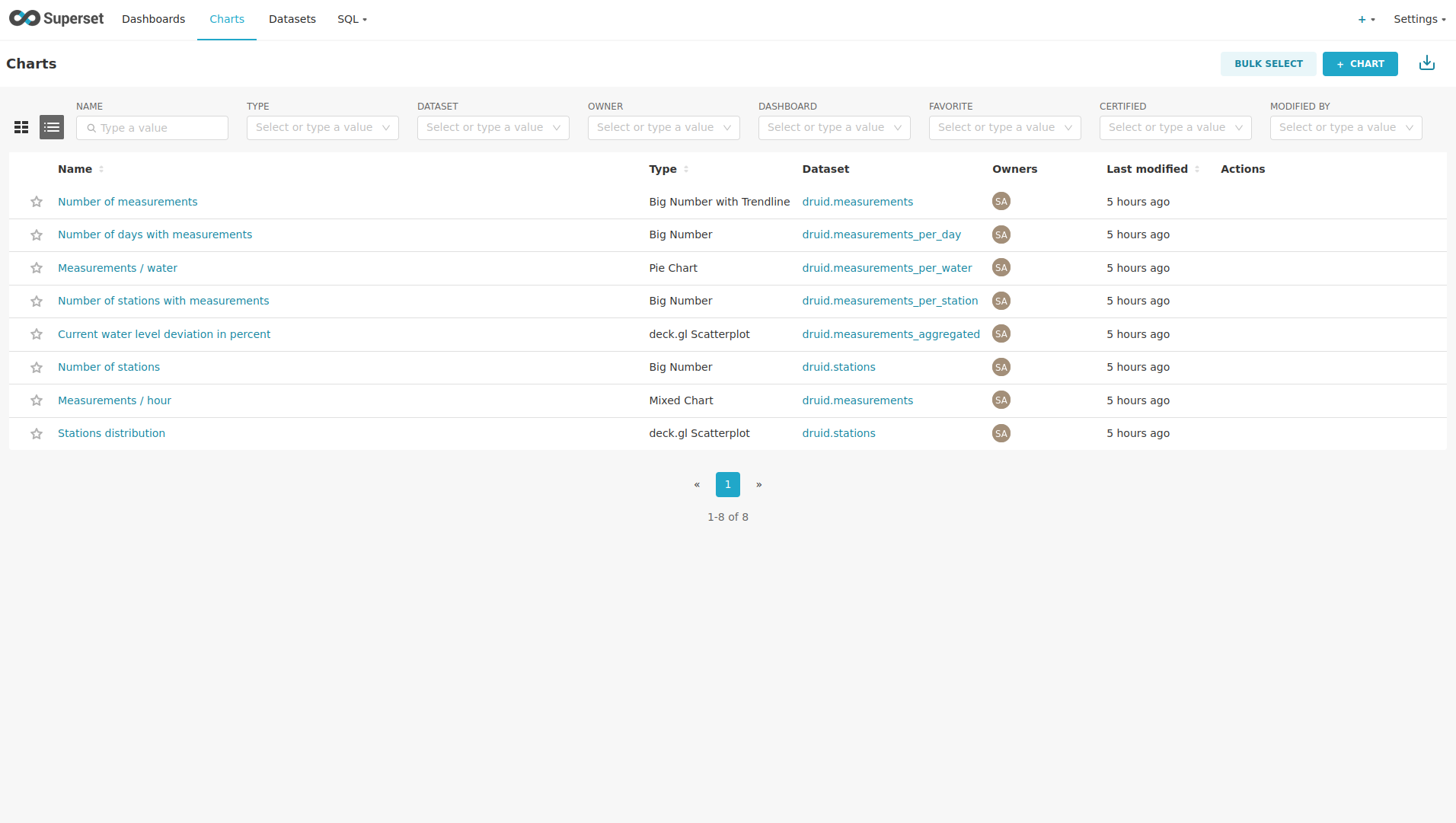Star the Stations distribution chart

(37, 434)
